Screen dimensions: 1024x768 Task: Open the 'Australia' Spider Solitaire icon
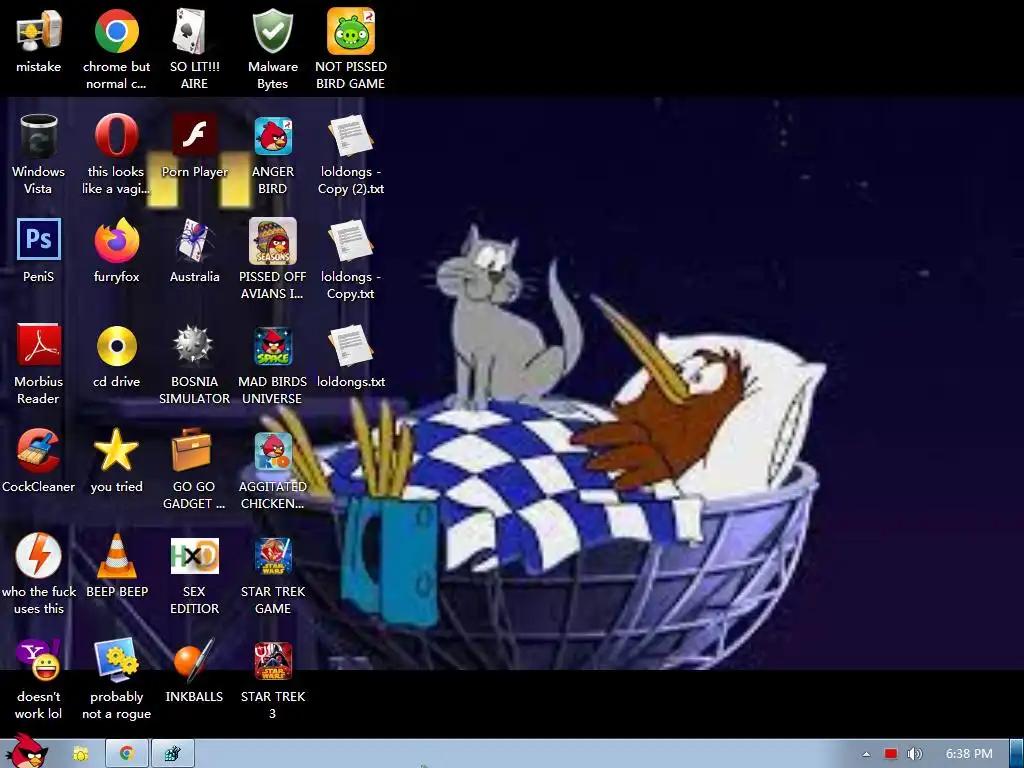[195, 240]
